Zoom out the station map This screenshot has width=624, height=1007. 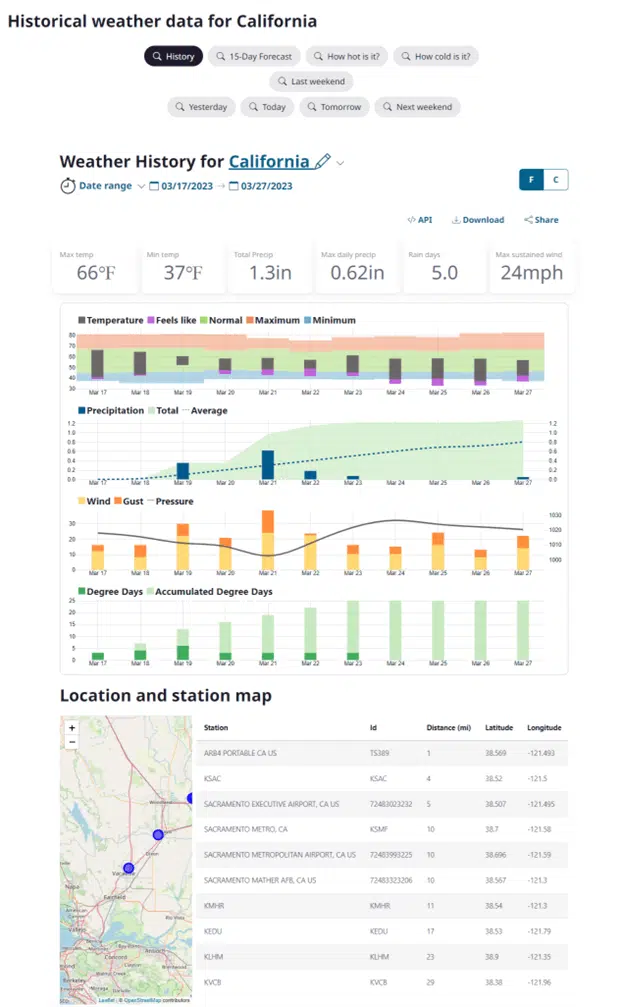tap(72, 742)
